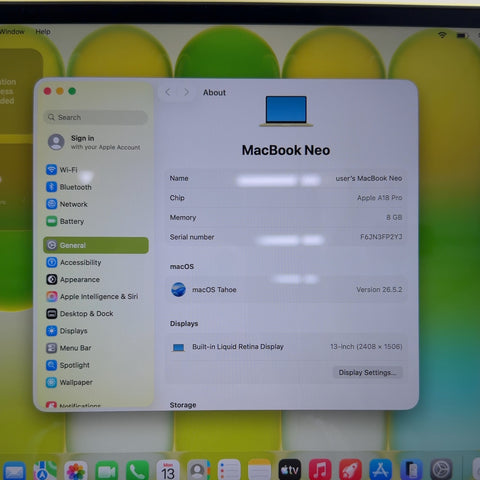Click the built-in display thumbnail icon

click(178, 348)
